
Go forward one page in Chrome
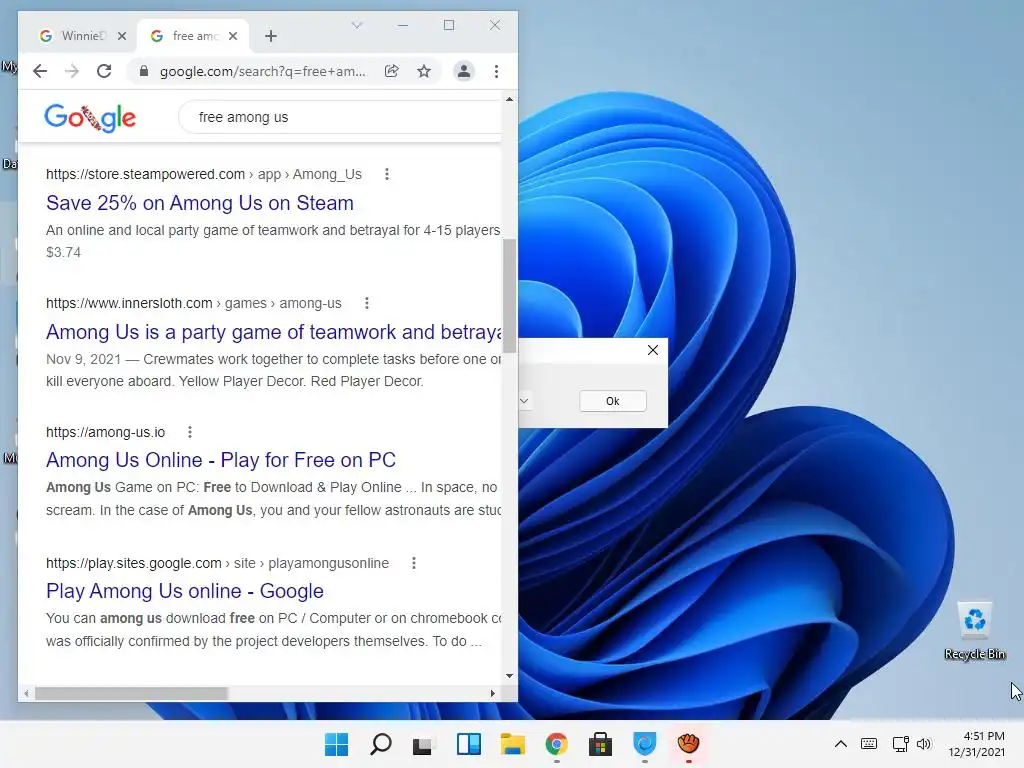point(72,71)
